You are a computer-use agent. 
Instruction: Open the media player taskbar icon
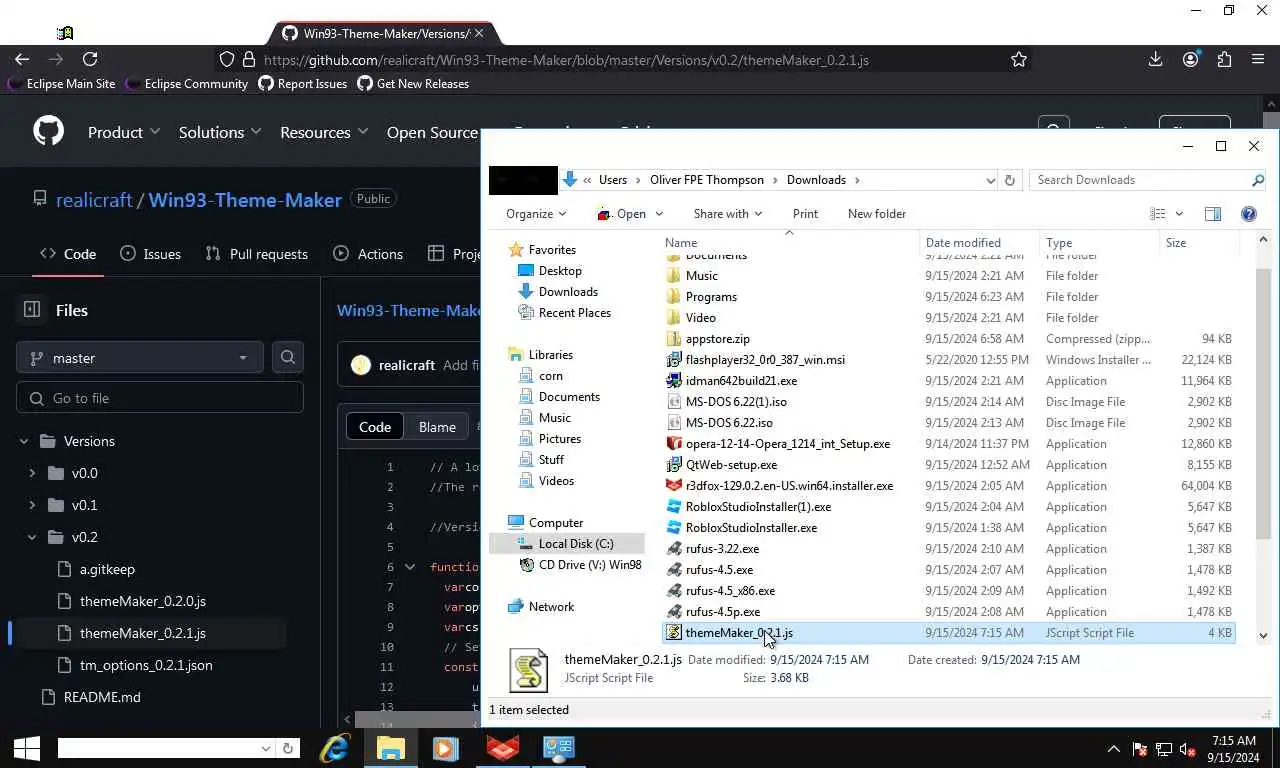446,748
